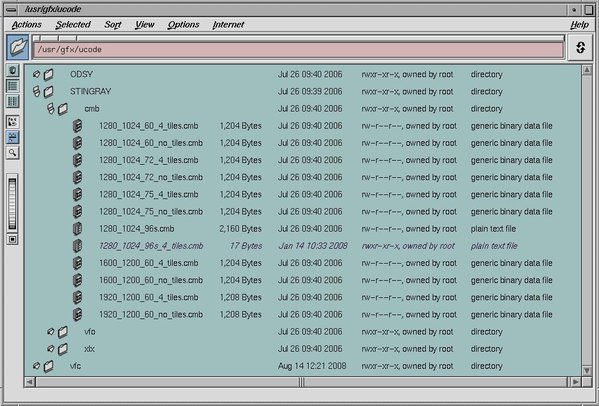
Task: Collapse the cmb subdirectory listing
Action: tap(51, 108)
